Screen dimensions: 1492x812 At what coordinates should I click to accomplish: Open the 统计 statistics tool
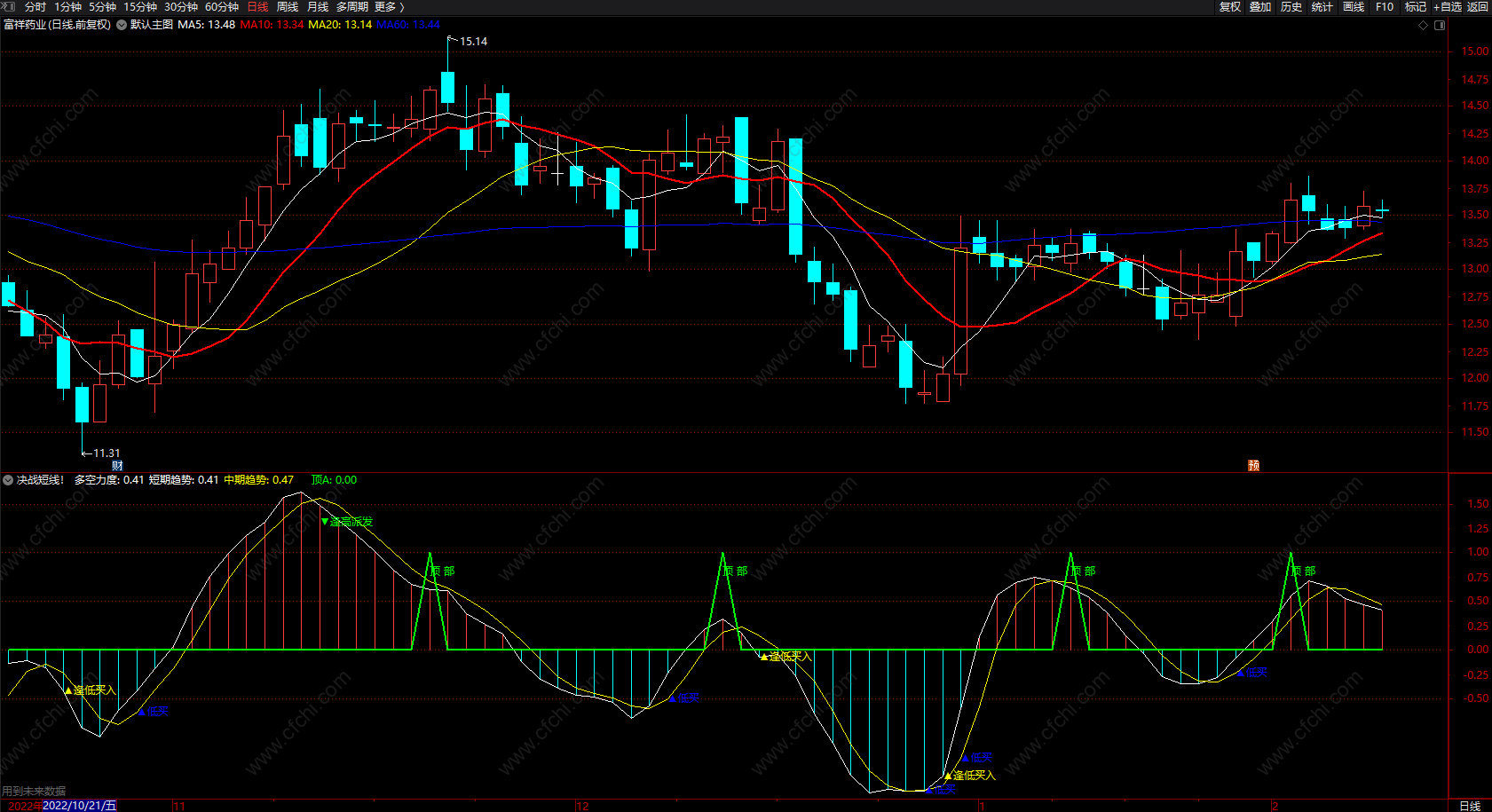(x=1322, y=7)
